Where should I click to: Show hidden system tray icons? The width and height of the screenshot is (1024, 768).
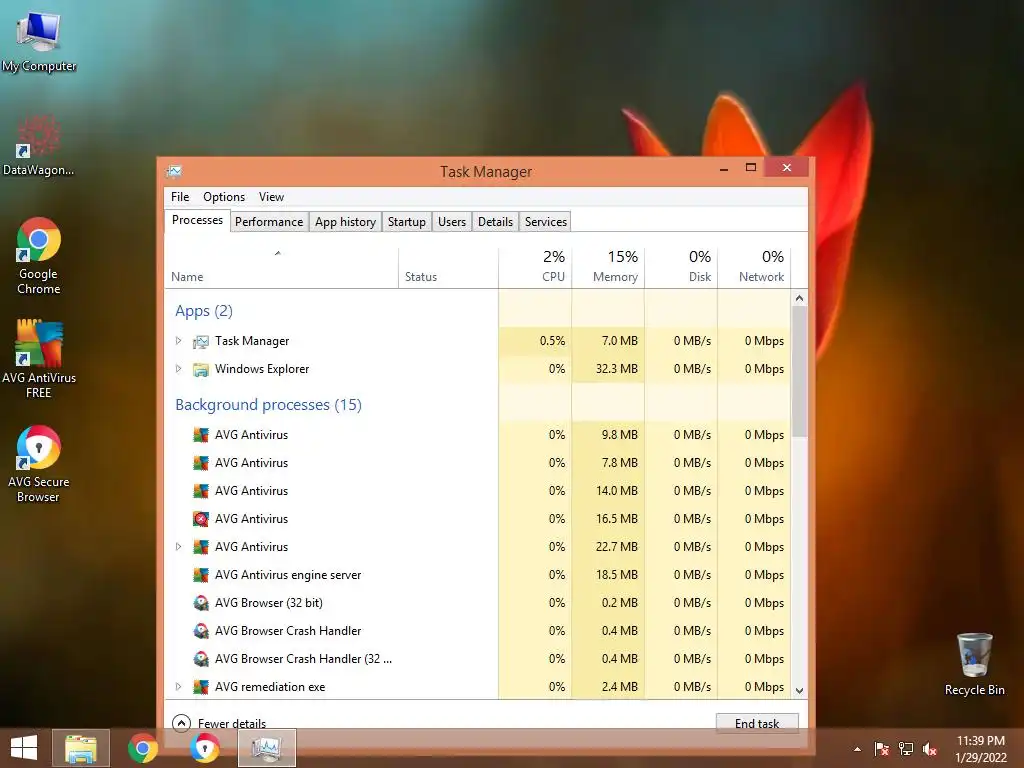pyautogui.click(x=857, y=749)
